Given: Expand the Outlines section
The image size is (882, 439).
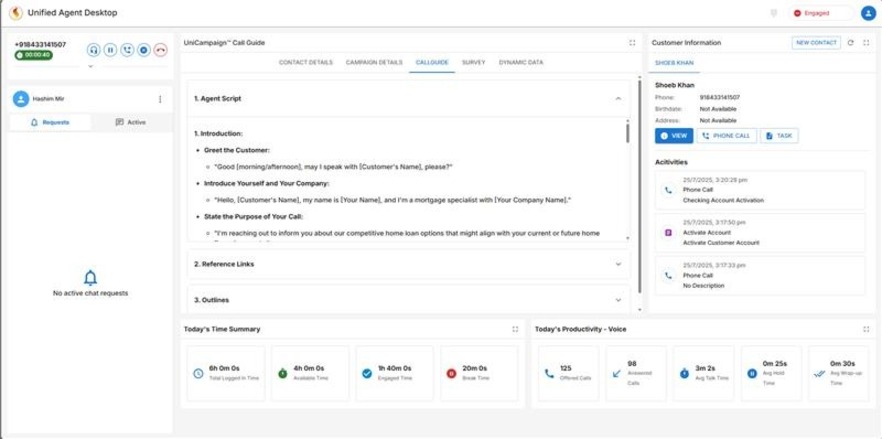Looking at the screenshot, I should tap(618, 299).
